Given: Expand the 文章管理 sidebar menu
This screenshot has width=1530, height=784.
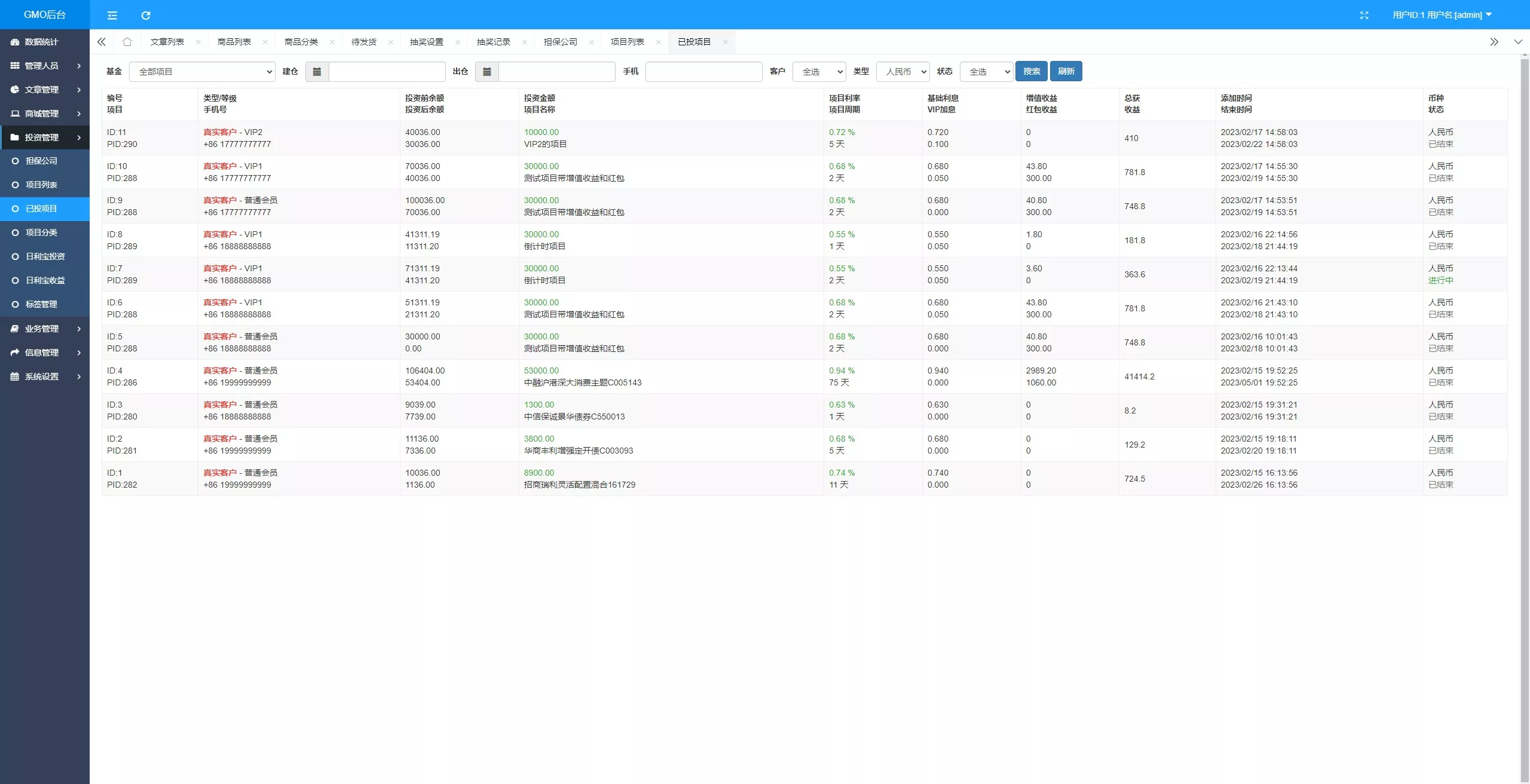Looking at the screenshot, I should click(x=45, y=90).
